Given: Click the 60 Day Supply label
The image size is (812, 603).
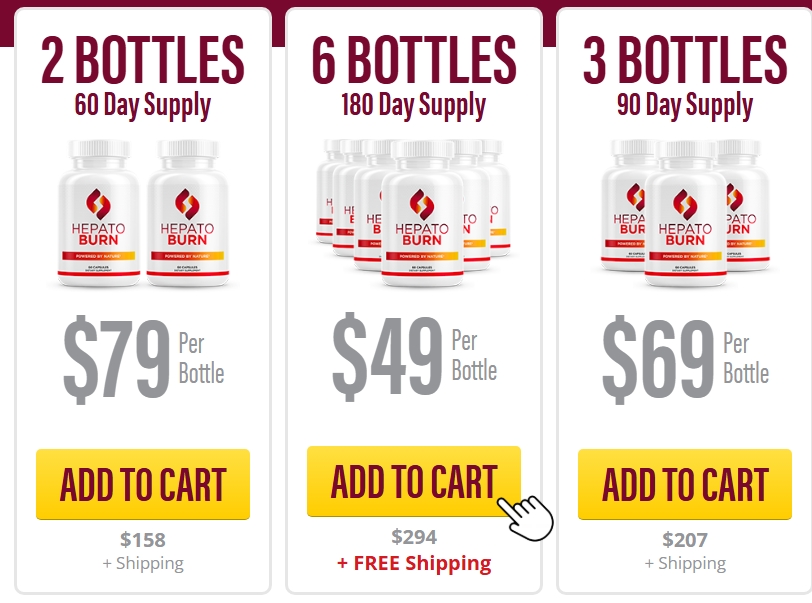Looking at the screenshot, I should [142, 105].
